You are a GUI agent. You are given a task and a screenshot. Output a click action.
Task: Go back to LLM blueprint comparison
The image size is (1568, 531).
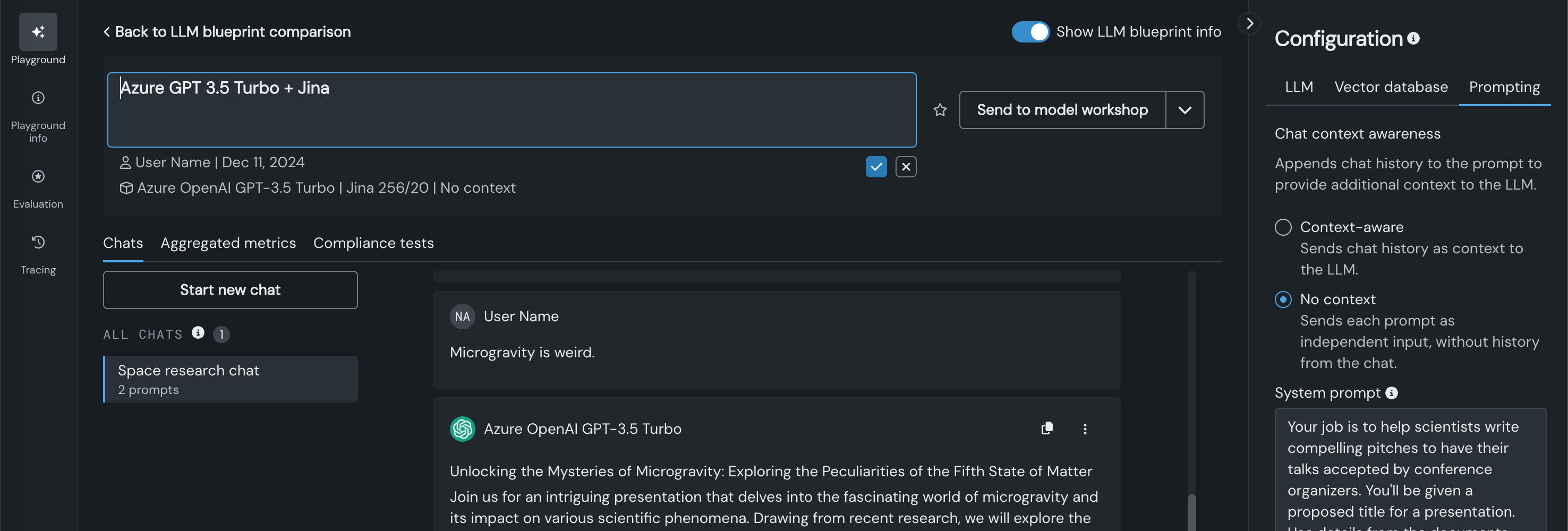[x=227, y=32]
